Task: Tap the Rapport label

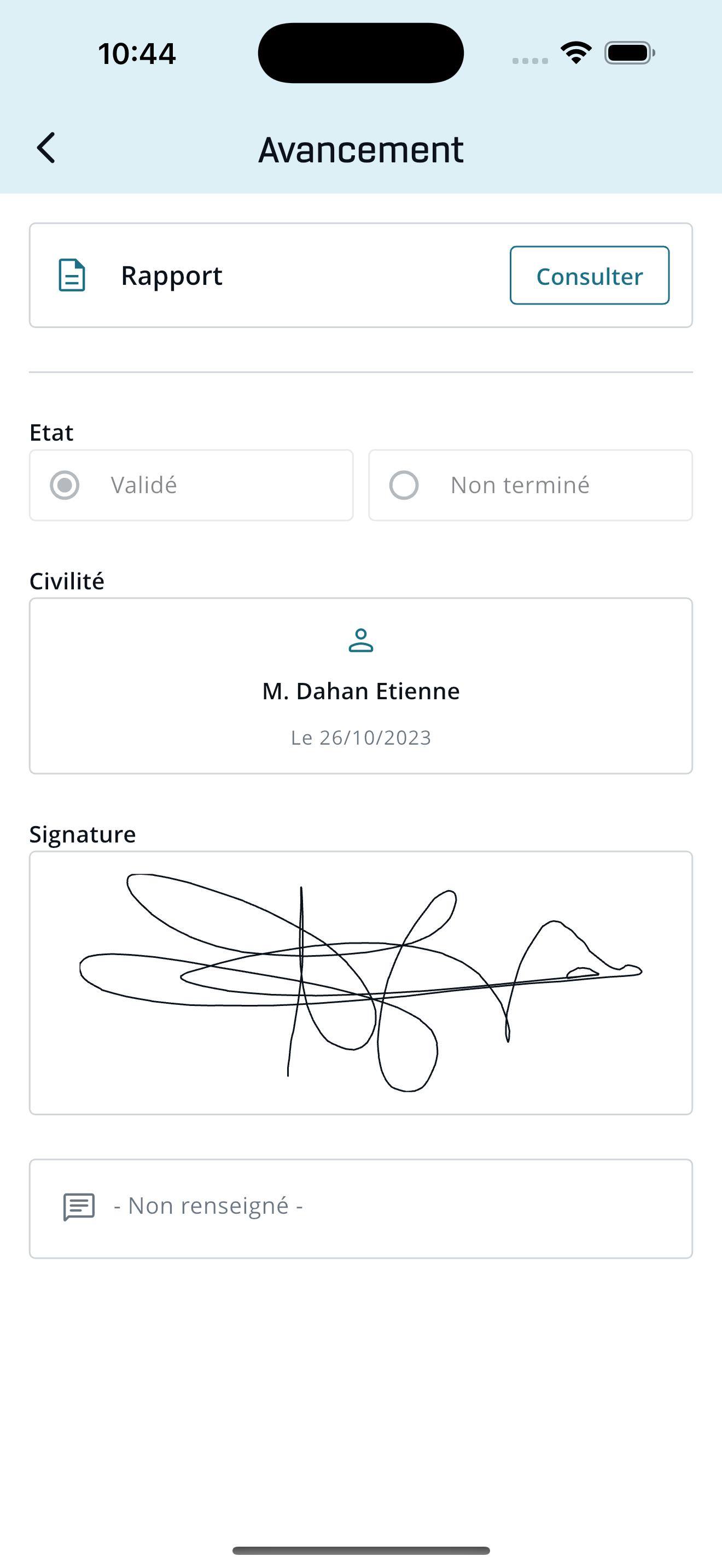Action: pos(172,276)
